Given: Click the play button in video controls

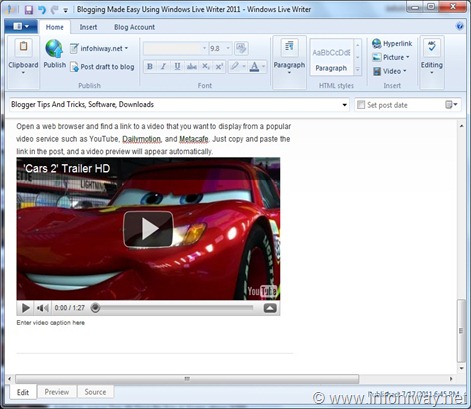Looking at the screenshot, I should tap(25, 308).
